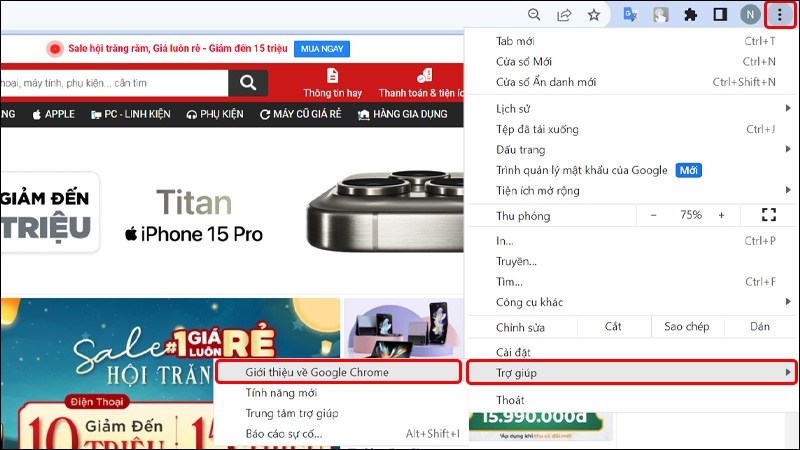
Task: Open the profile avatar N
Action: coord(750,15)
